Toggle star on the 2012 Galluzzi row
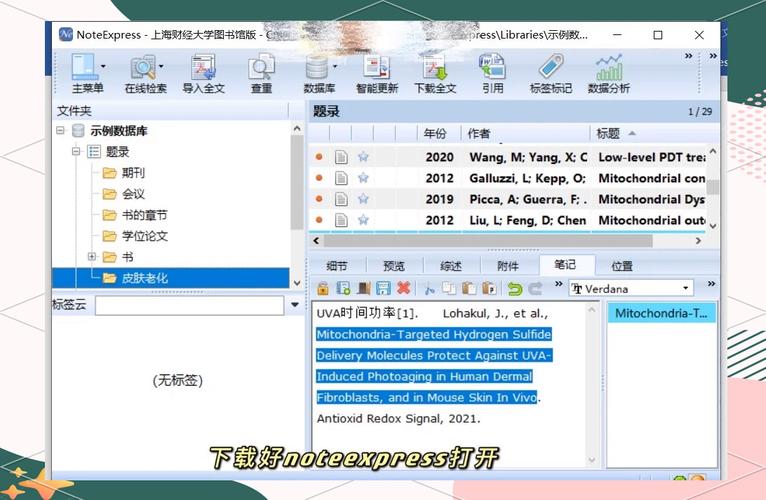The width and height of the screenshot is (766, 500). pos(363,178)
